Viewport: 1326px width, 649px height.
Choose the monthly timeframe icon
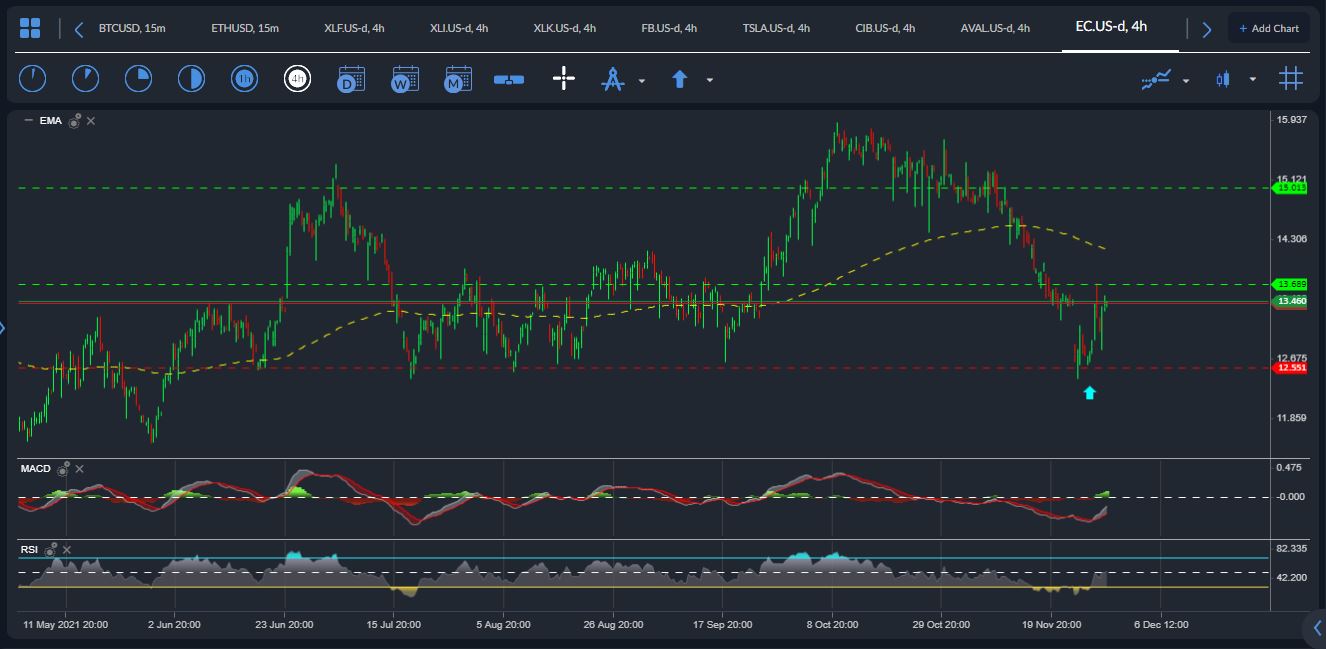(x=458, y=79)
